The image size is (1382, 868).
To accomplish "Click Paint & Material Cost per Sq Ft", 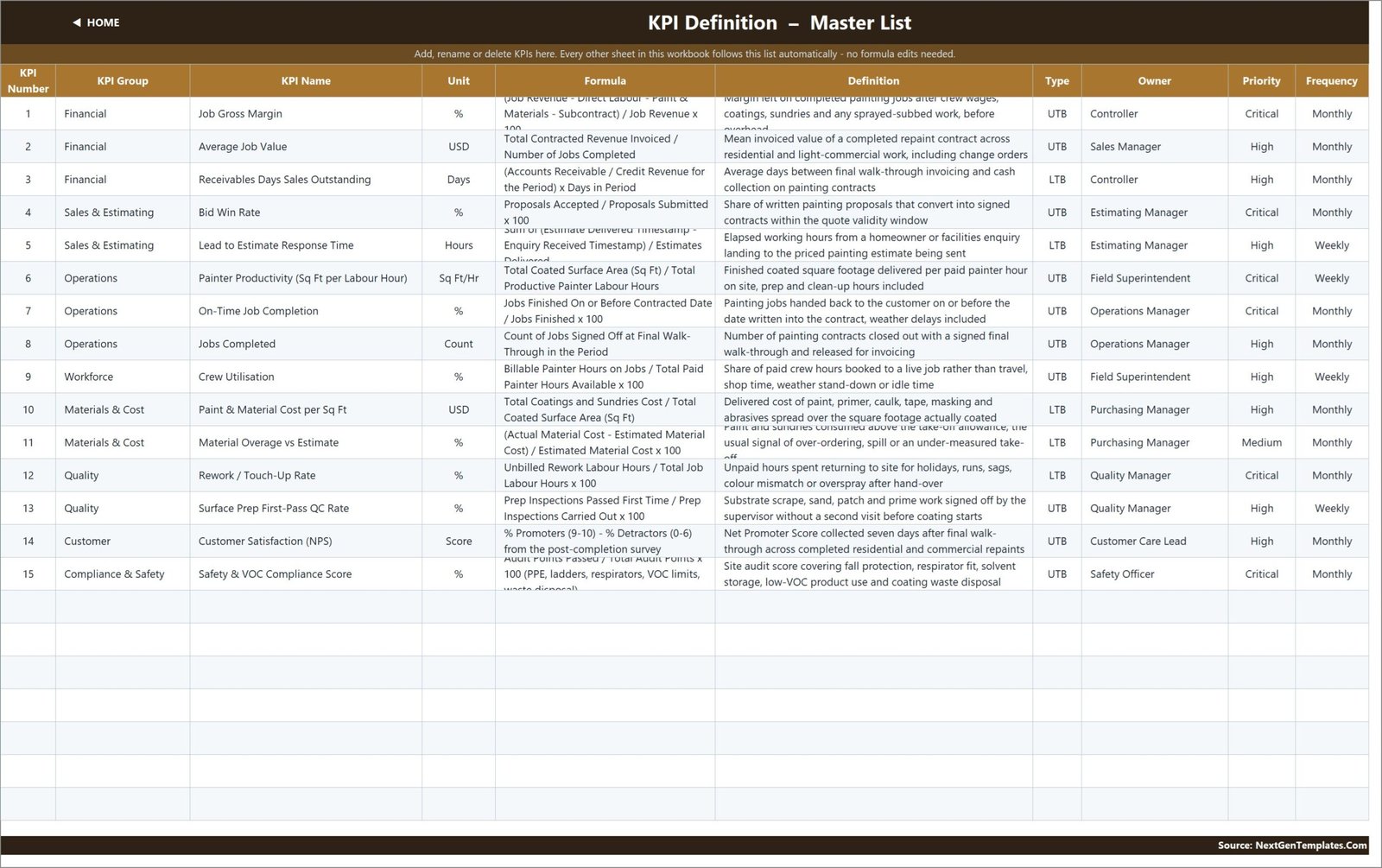I will (x=306, y=409).
